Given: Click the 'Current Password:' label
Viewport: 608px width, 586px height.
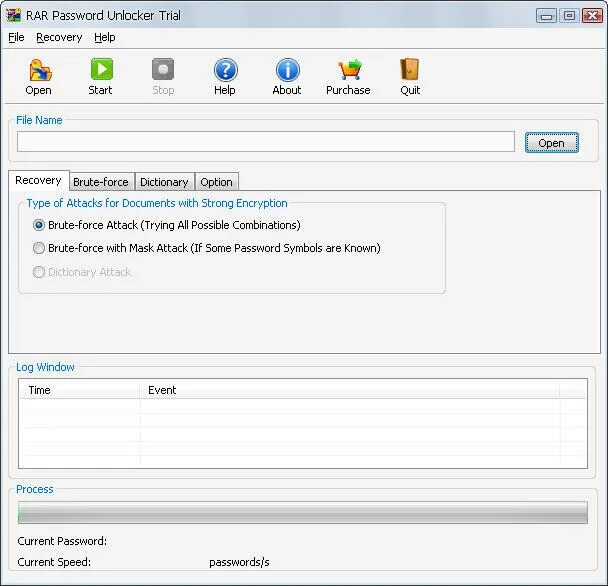Looking at the screenshot, I should point(62,541).
